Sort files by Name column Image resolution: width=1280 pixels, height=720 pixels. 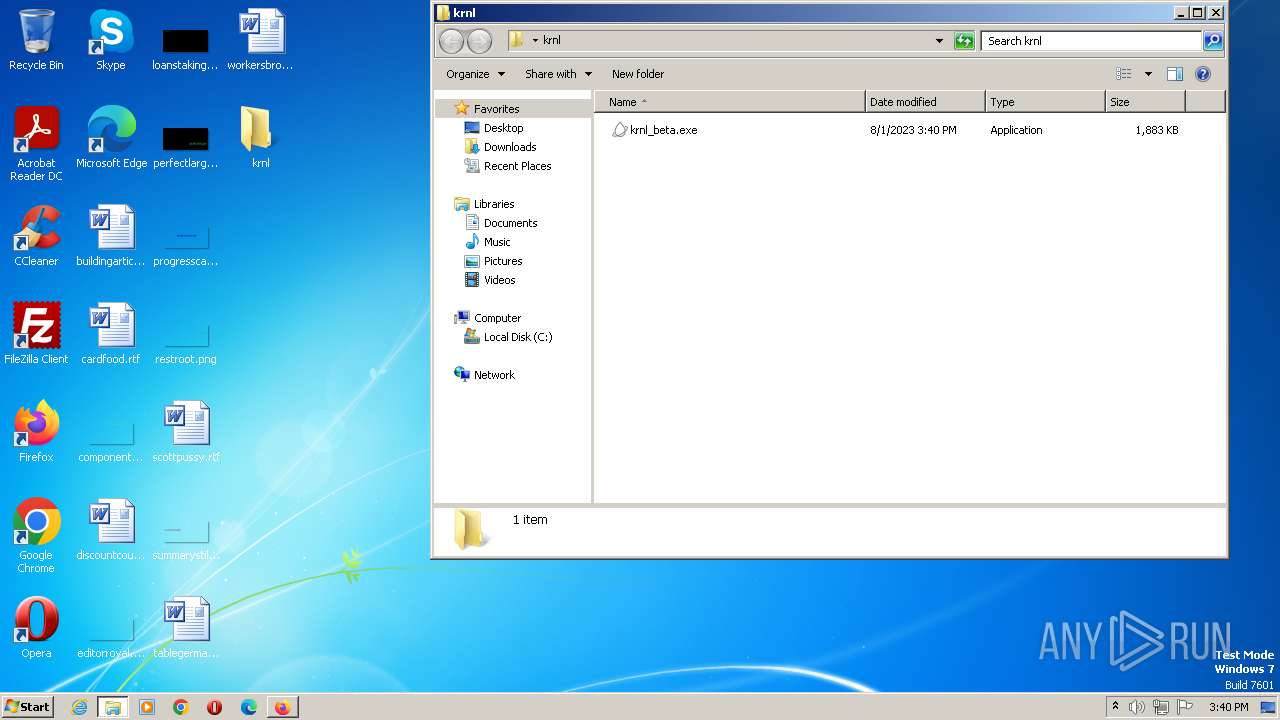click(730, 102)
